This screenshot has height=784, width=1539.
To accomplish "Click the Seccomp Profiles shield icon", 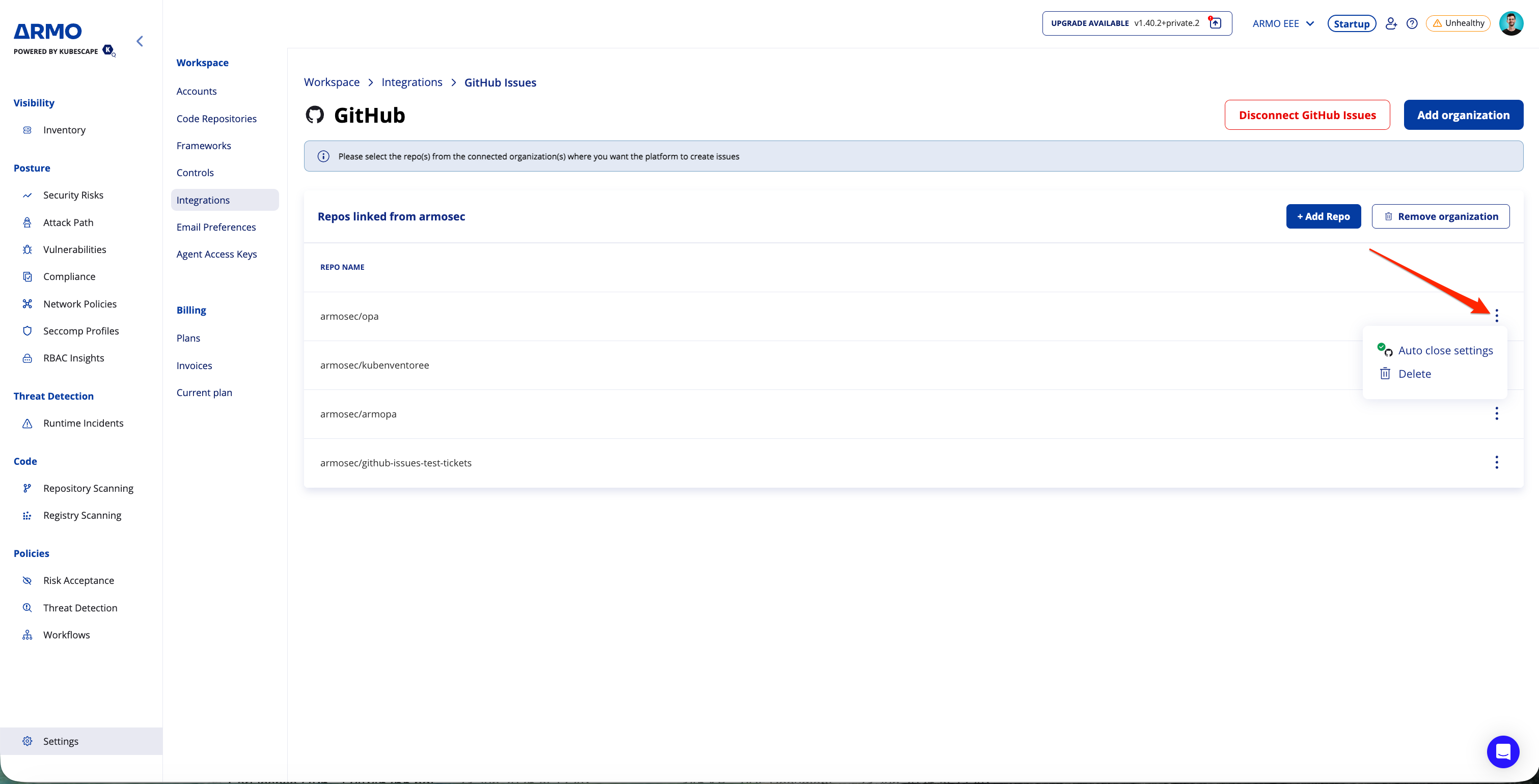I will [27, 331].
